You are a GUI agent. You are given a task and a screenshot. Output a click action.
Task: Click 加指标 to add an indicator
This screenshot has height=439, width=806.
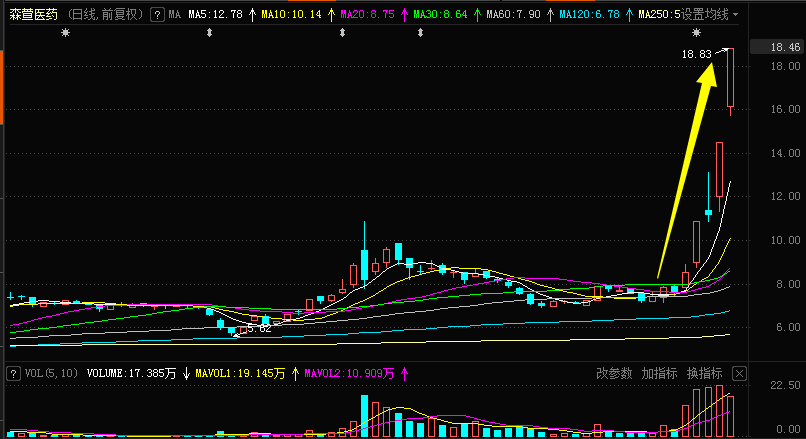point(659,373)
